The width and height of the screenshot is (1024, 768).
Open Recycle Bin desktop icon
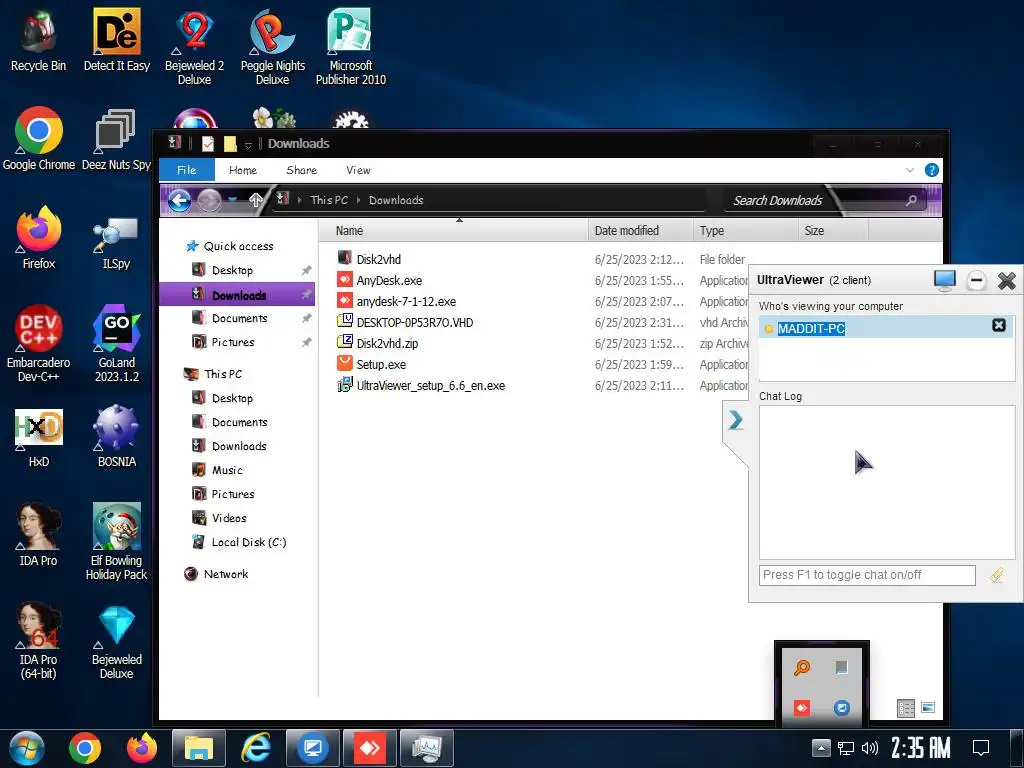pos(39,41)
